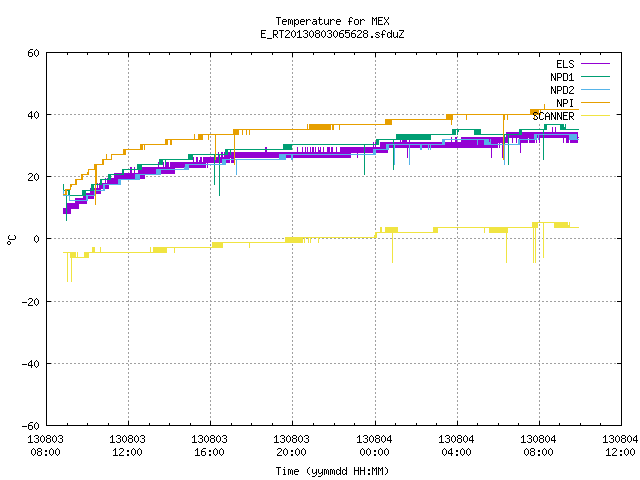Click the 60 y-axis tick label

click(x=33, y=53)
